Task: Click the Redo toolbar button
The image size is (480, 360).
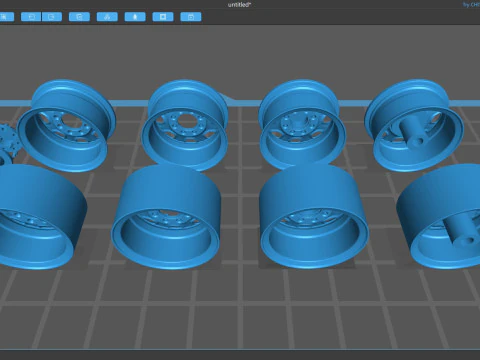Action: click(52, 17)
